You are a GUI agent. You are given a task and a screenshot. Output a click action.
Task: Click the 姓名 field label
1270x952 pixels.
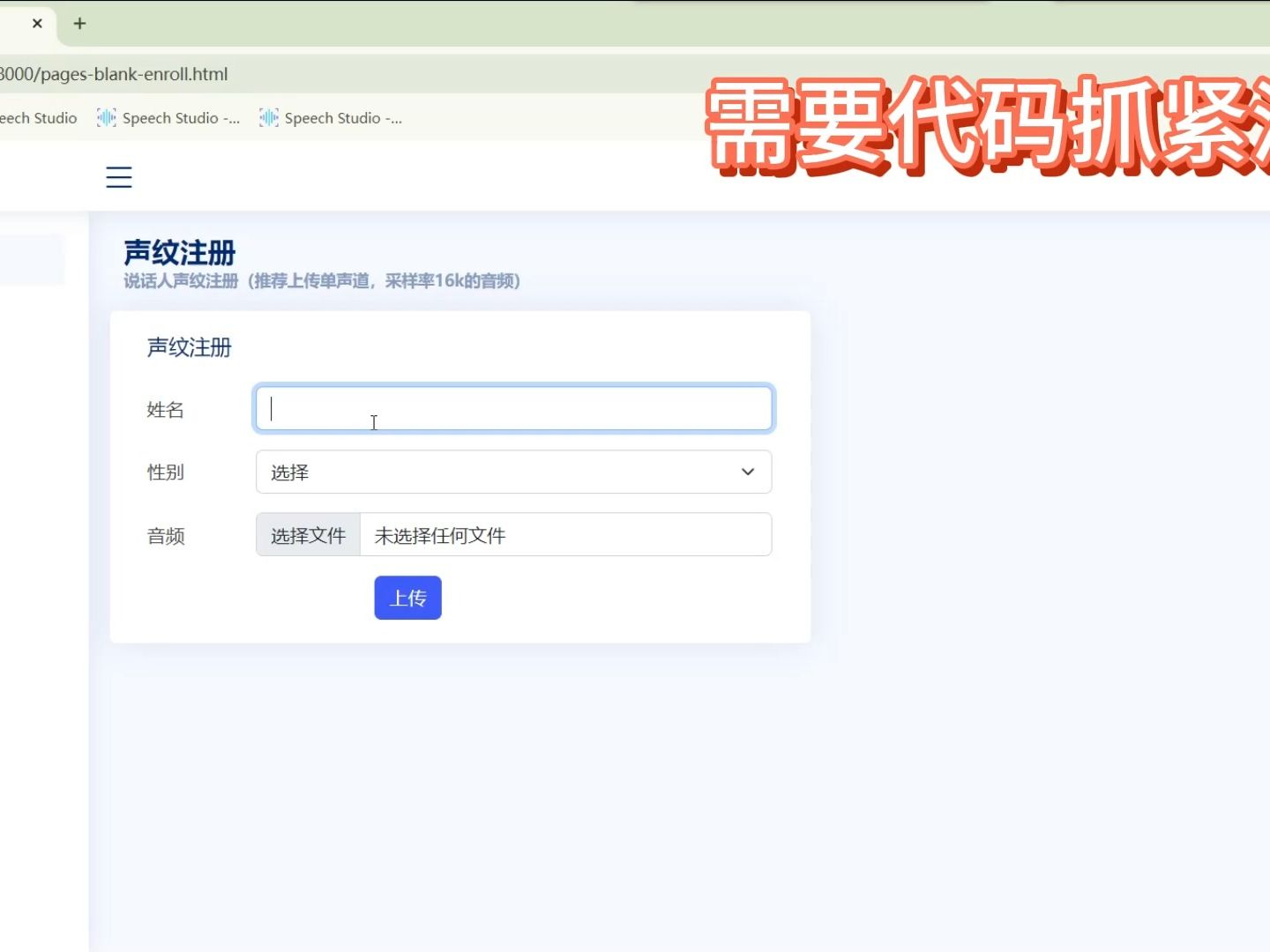pyautogui.click(x=166, y=410)
